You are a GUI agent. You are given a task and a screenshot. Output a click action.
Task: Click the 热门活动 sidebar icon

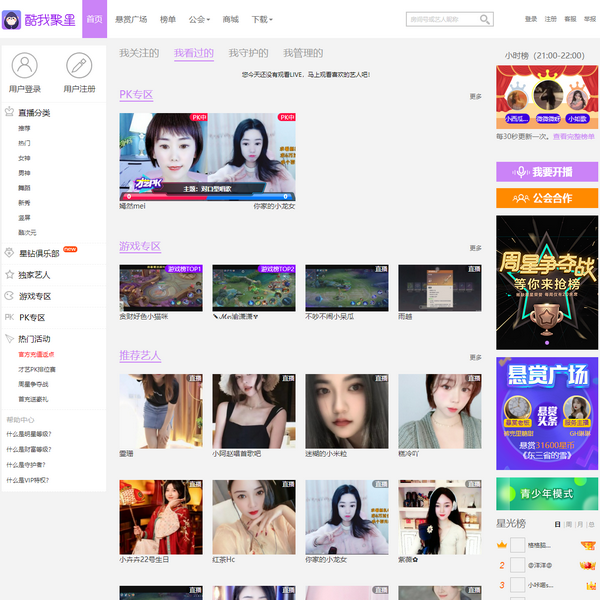10,339
